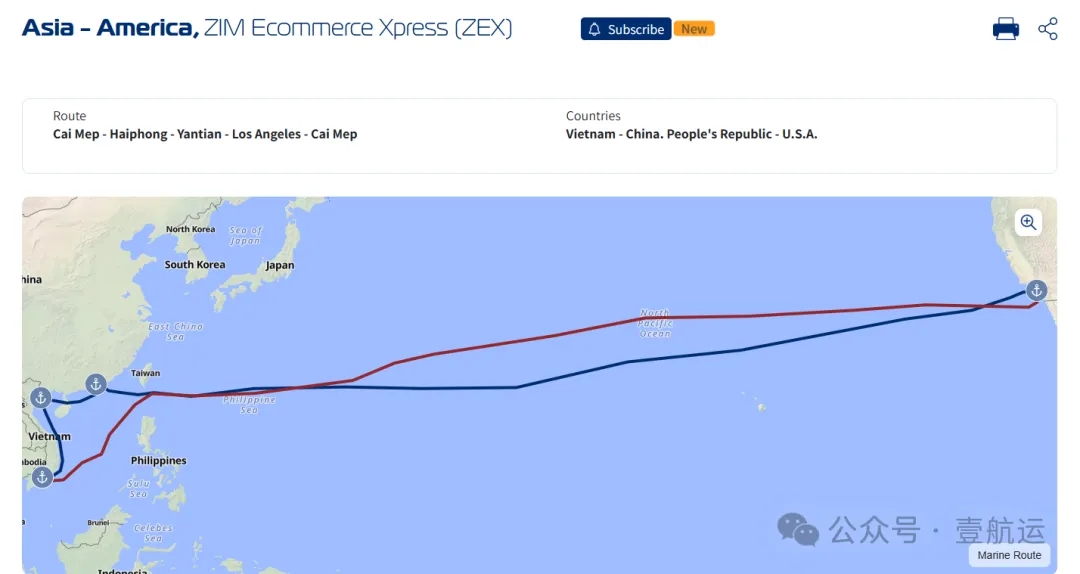This screenshot has width=1080, height=574.
Task: Click the Asia - America heading
Action: pos(110,28)
